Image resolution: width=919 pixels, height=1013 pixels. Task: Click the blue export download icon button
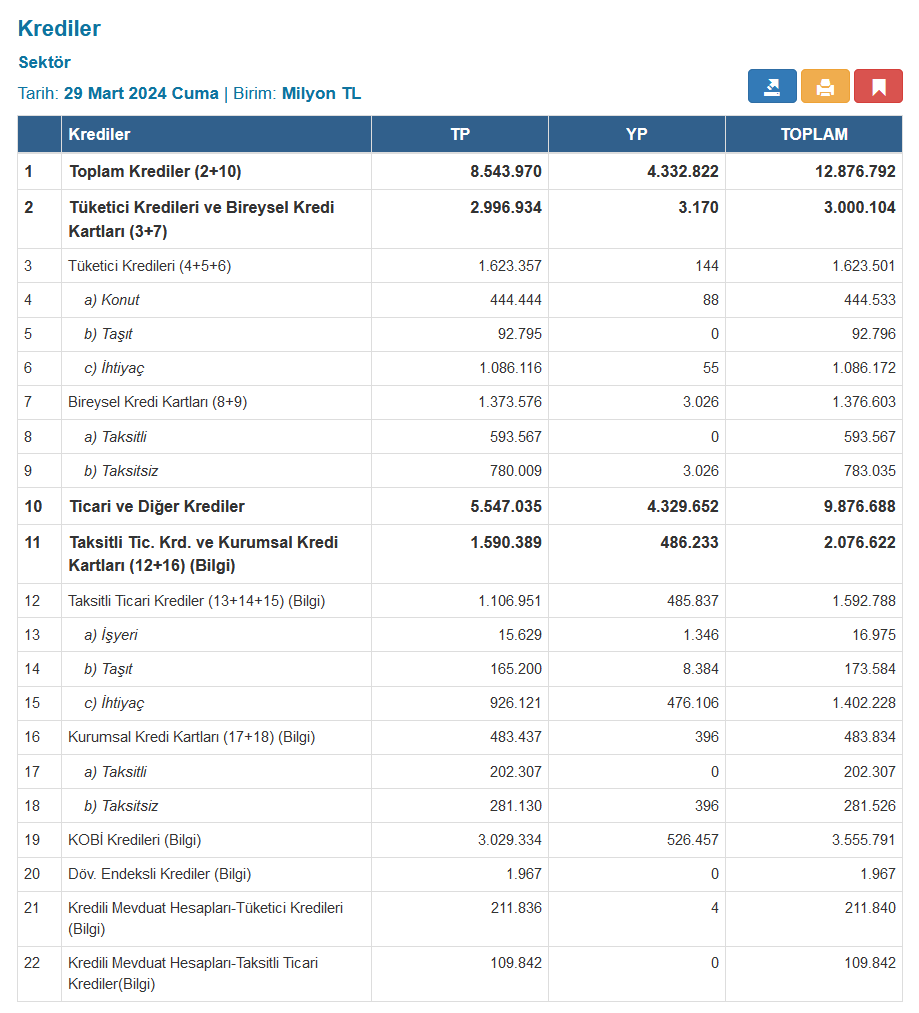click(772, 86)
